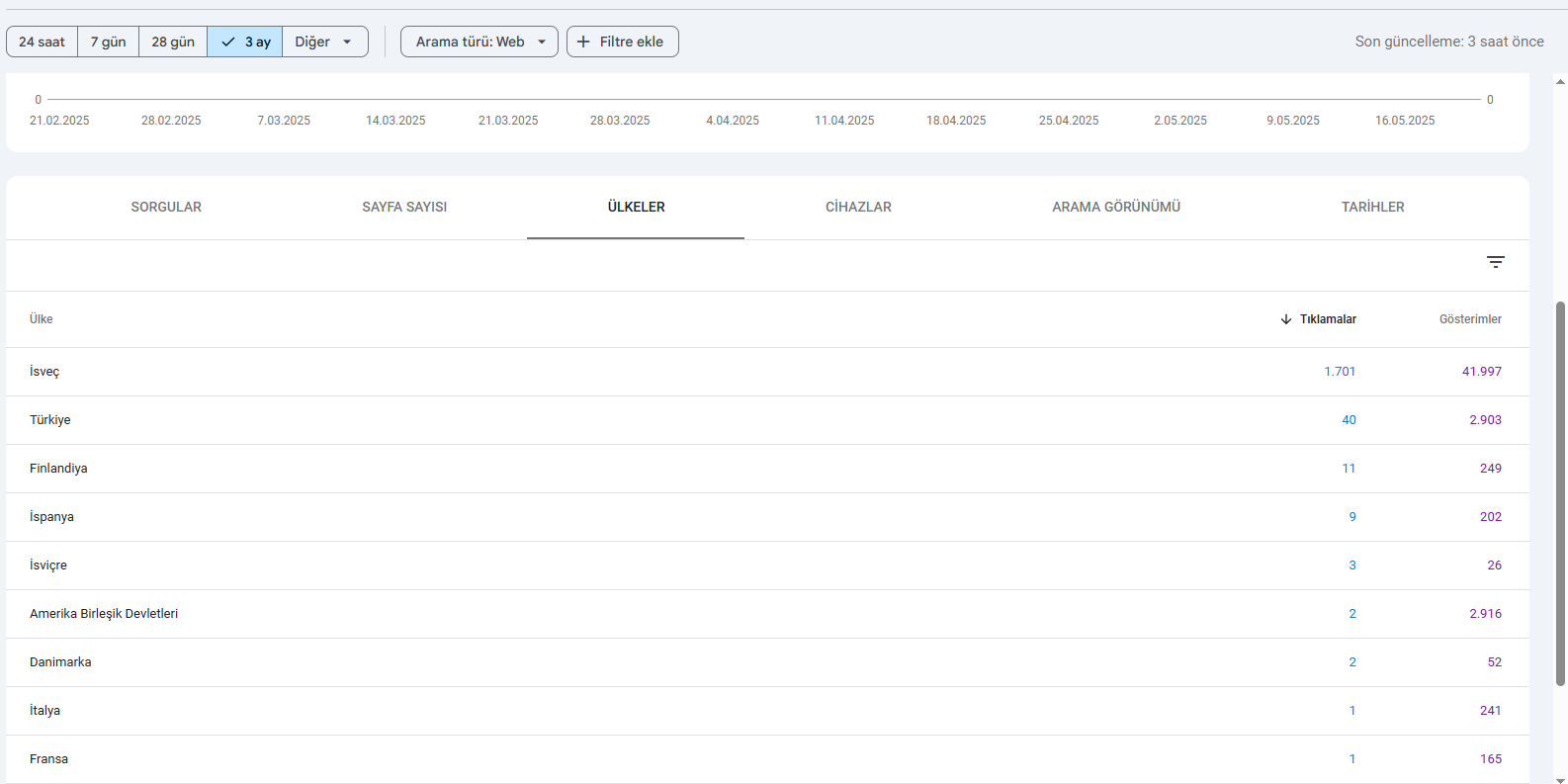Select the 7 gün date range

point(108,42)
